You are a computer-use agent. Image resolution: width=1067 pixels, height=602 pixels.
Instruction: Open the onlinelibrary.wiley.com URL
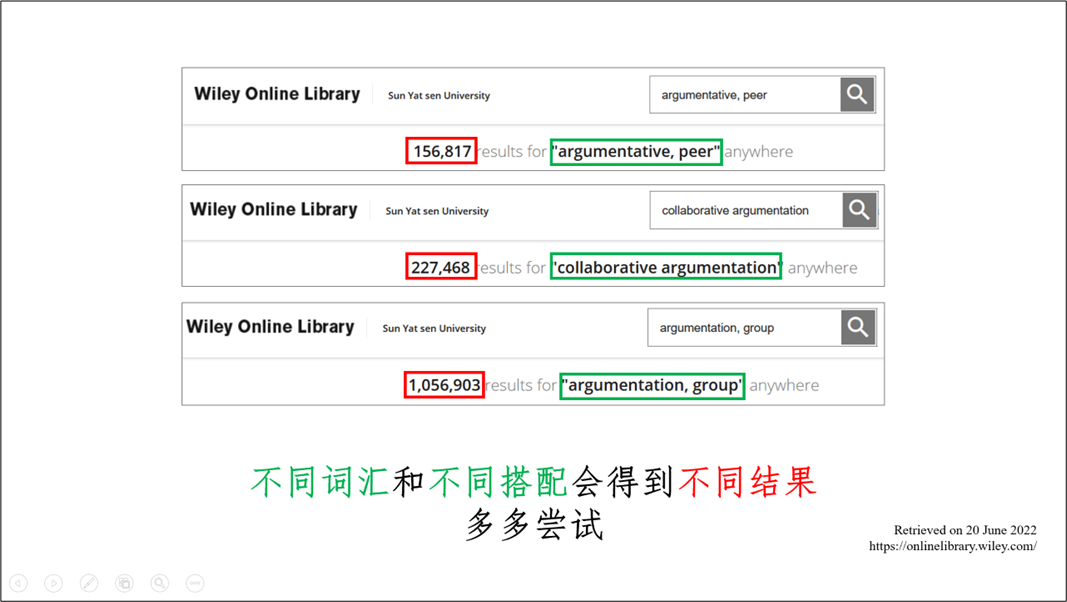[952, 546]
